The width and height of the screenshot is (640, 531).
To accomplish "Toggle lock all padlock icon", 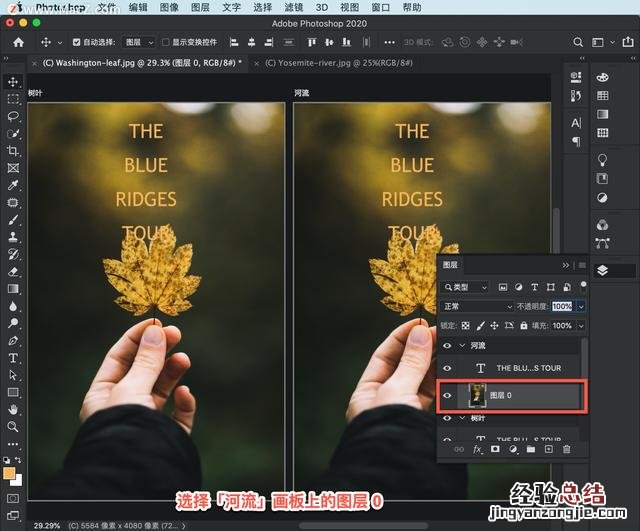I will click(524, 326).
